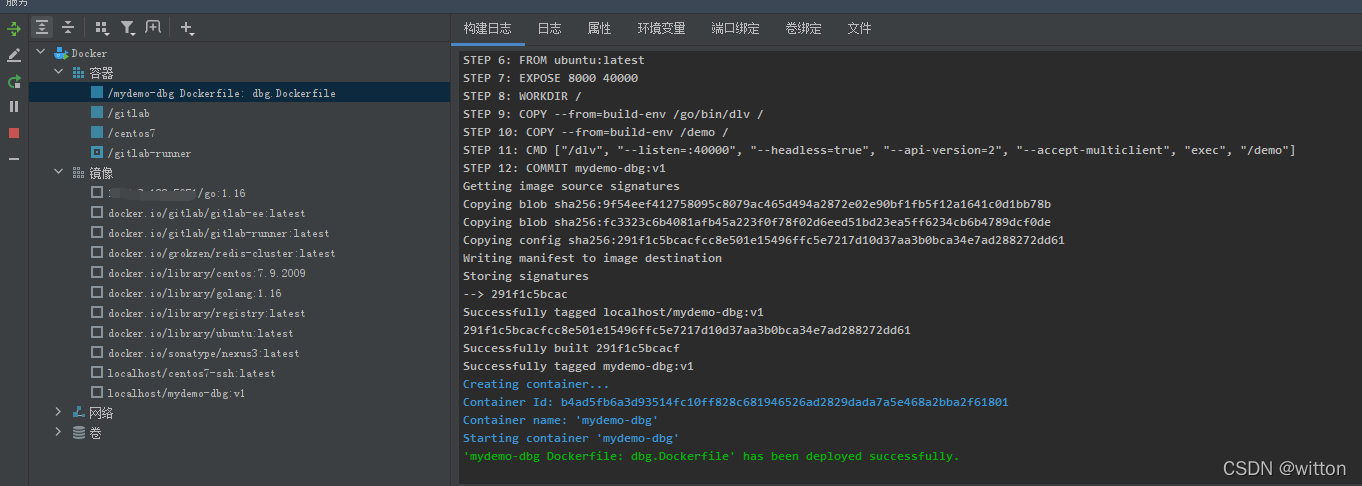
Task: Click the Edit Configuration pencil icon
Action: point(14,55)
